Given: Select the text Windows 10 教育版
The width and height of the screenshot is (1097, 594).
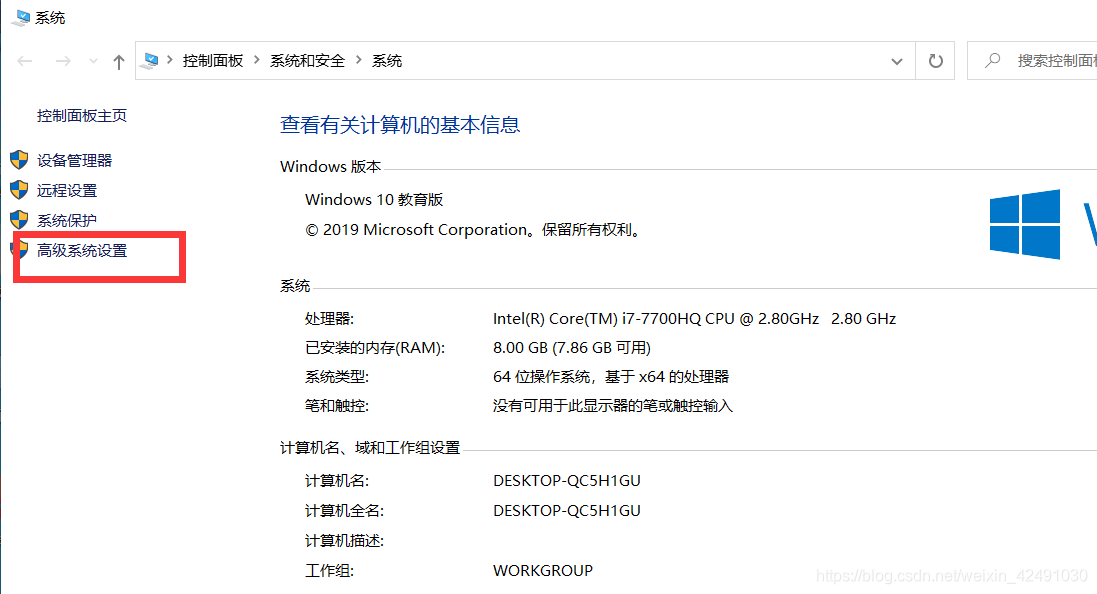Looking at the screenshot, I should click(x=374, y=199).
